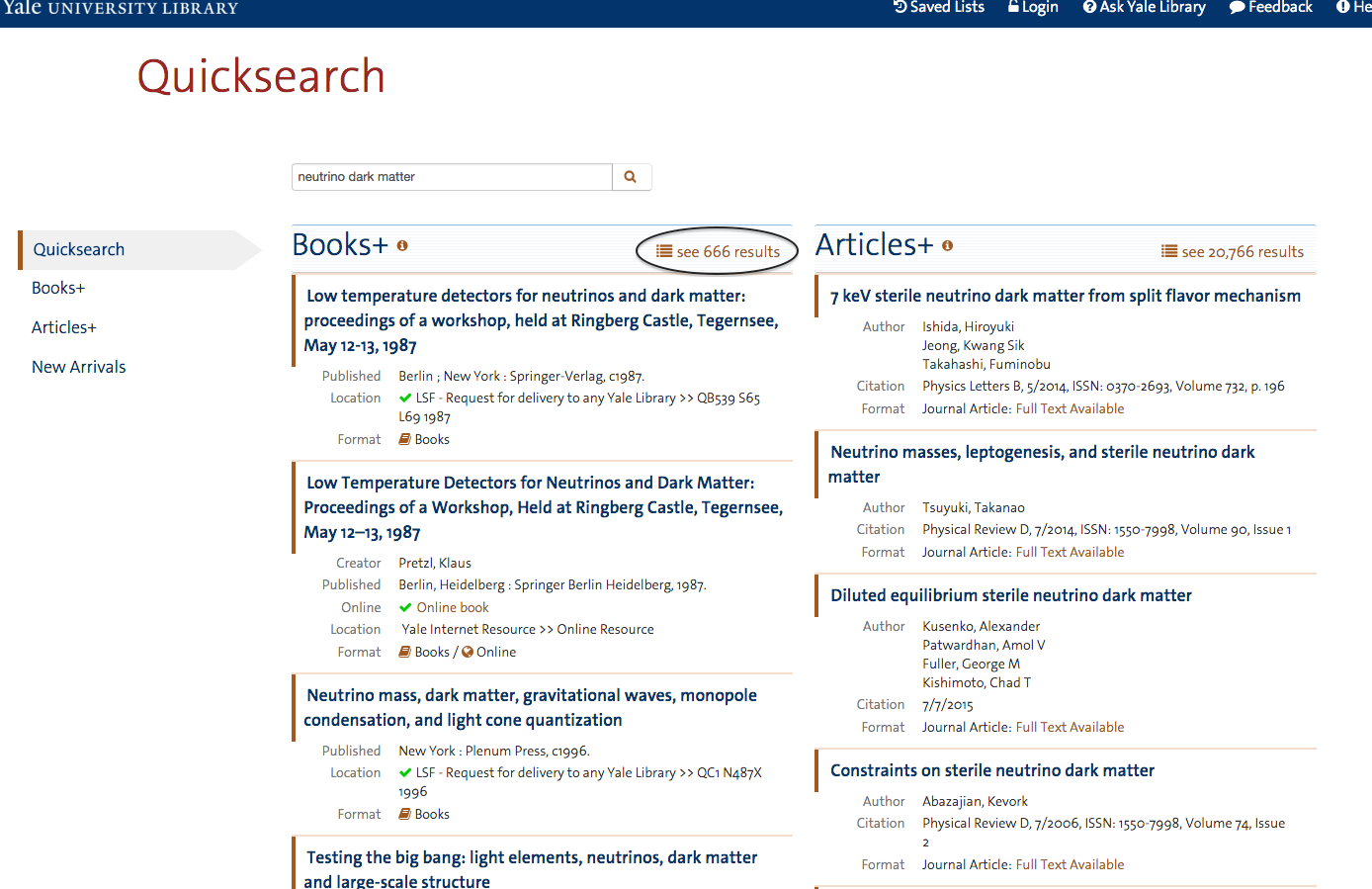Click the info icon next to Books+
The height and width of the screenshot is (889, 1372).
(x=402, y=245)
